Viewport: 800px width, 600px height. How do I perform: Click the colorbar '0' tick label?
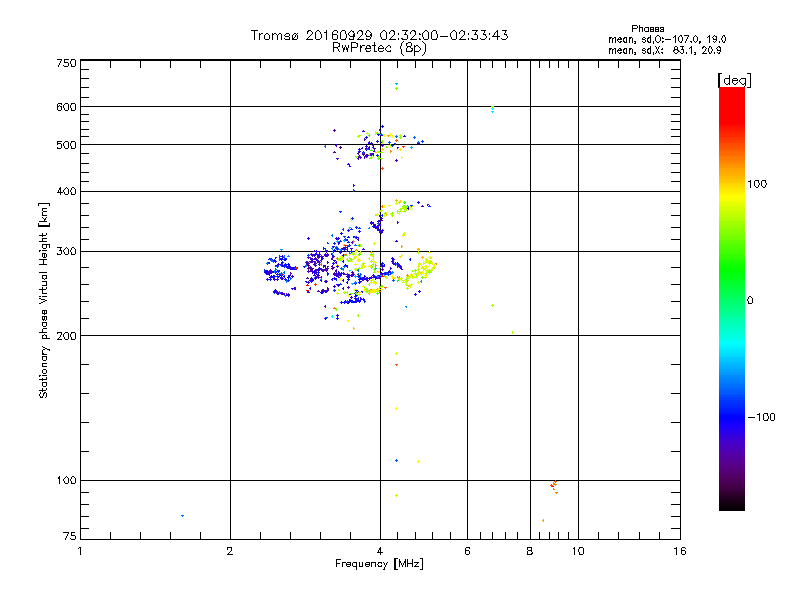coord(750,301)
